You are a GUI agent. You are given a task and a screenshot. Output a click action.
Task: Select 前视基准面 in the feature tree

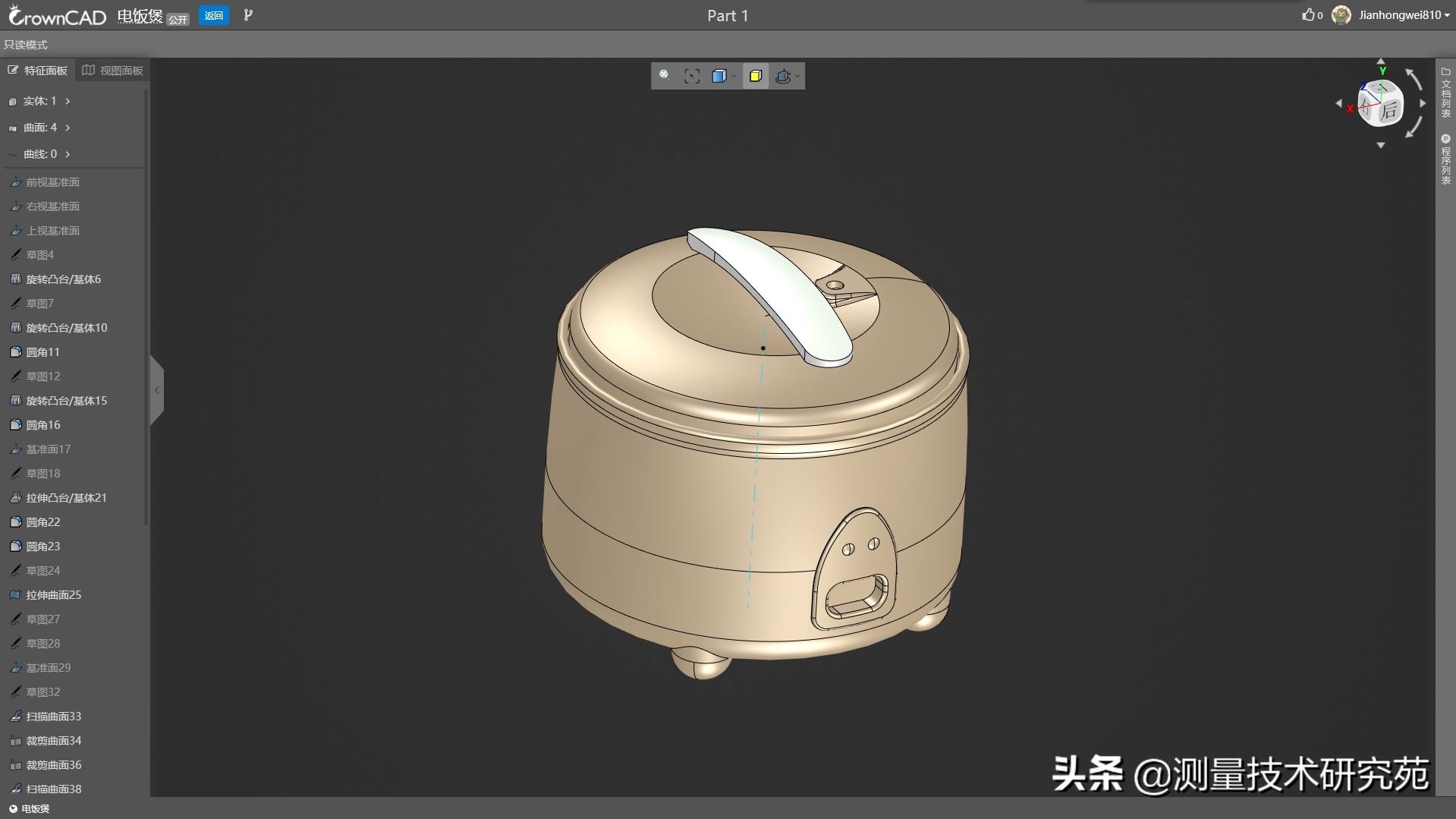point(52,182)
